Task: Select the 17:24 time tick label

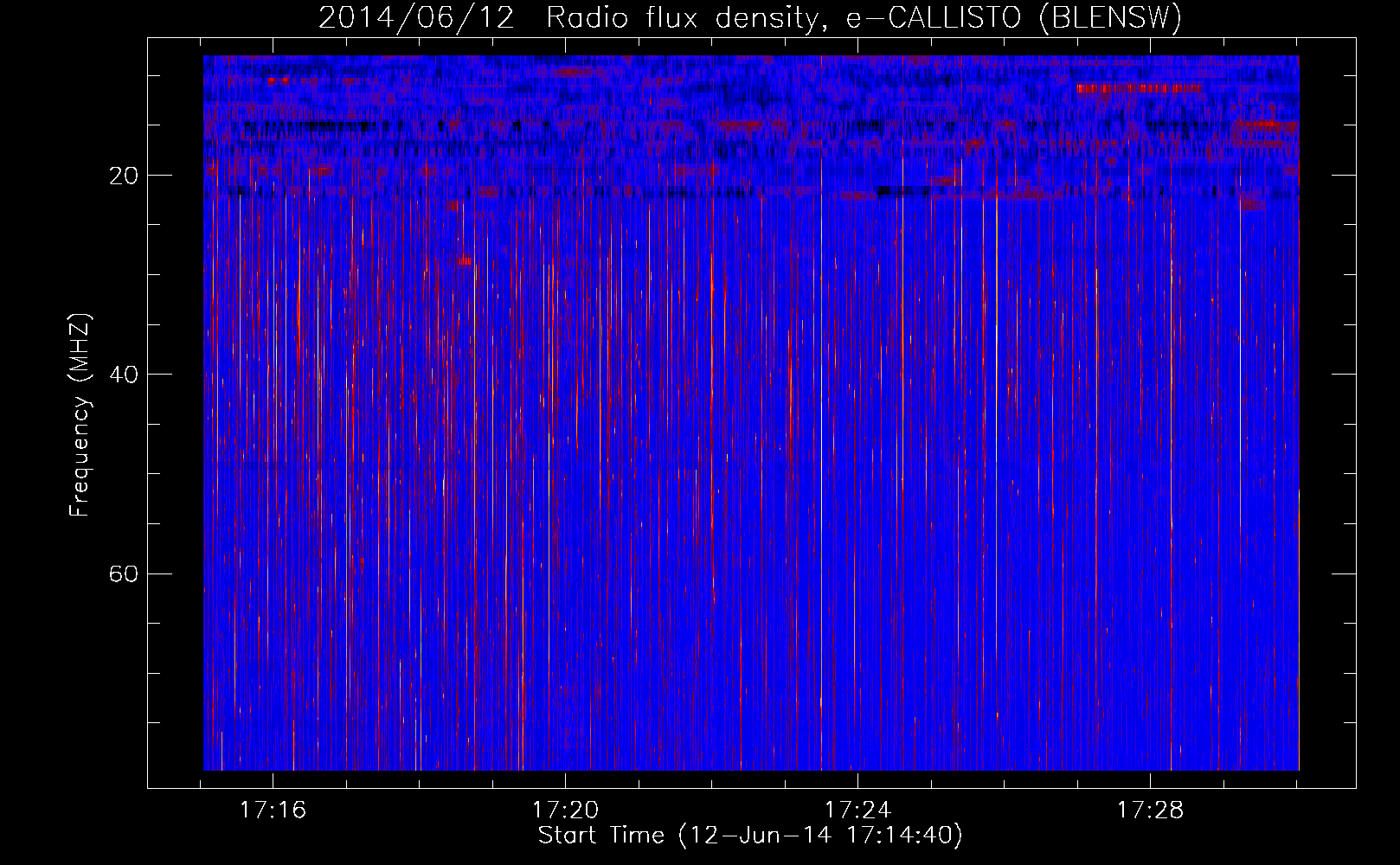Action: click(857, 811)
